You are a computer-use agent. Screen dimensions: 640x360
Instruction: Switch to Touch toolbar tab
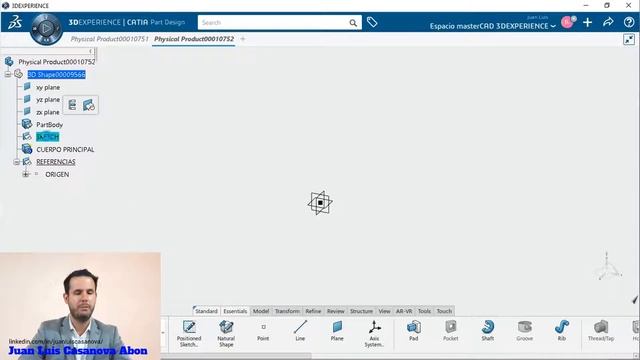(x=444, y=311)
